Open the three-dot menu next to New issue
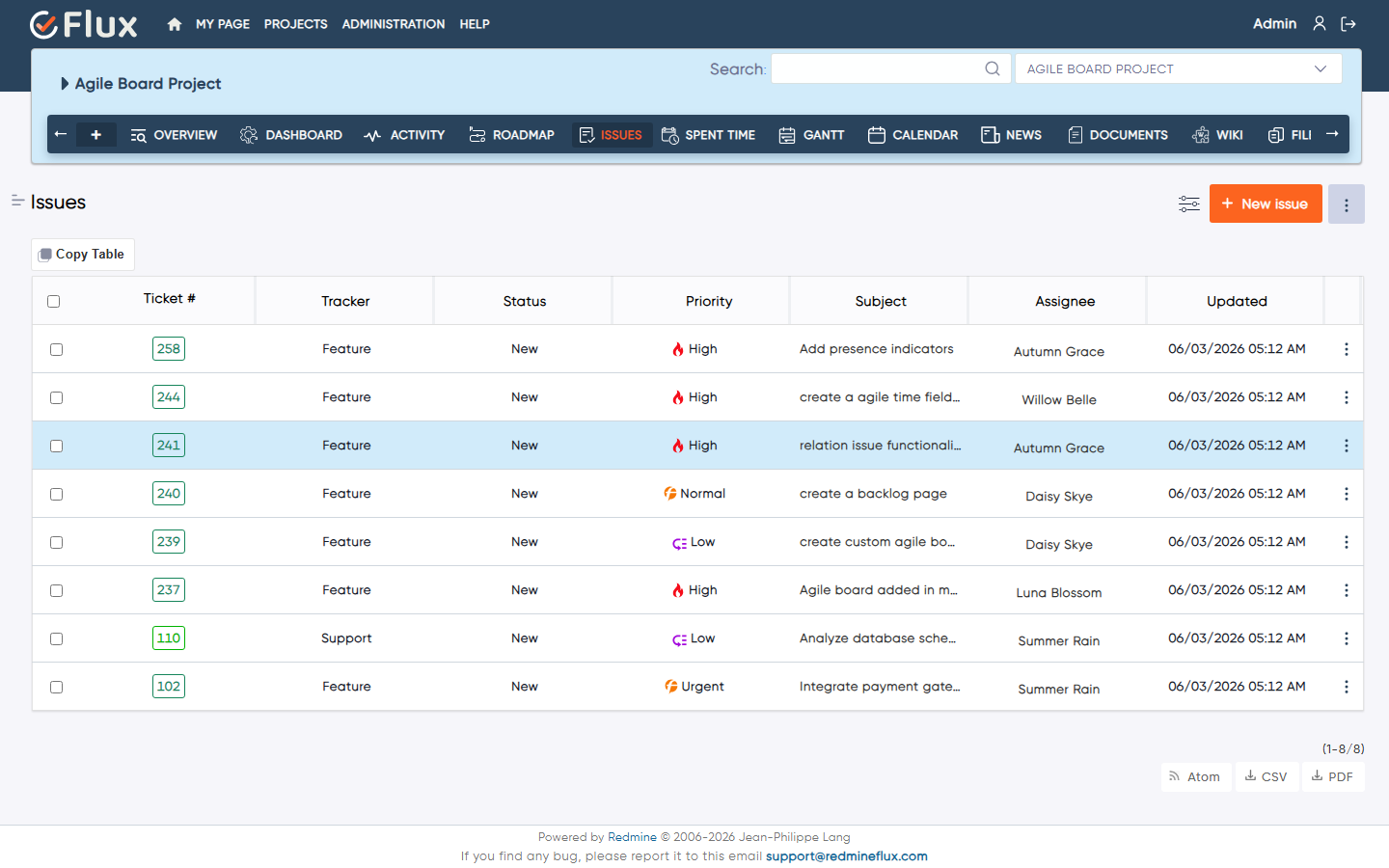Screen dimensions: 1389x868 pyautogui.click(x=1347, y=204)
